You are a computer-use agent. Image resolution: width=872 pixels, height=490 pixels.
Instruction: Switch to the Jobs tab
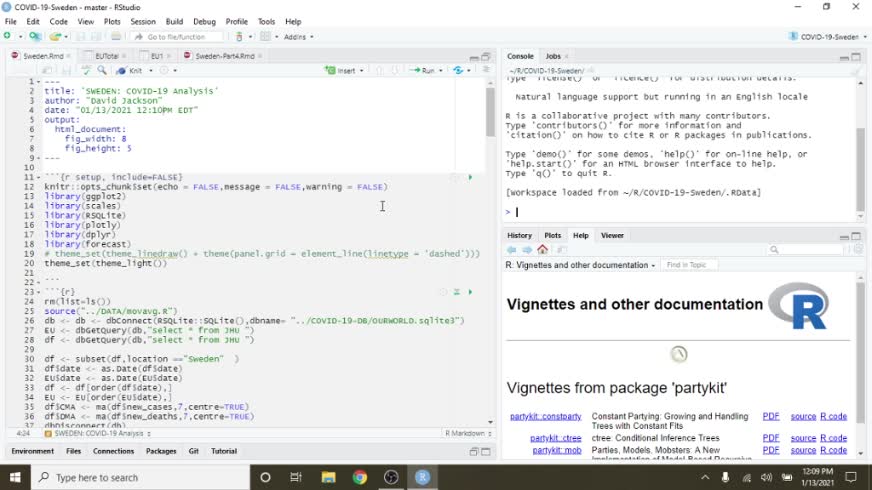pos(553,56)
